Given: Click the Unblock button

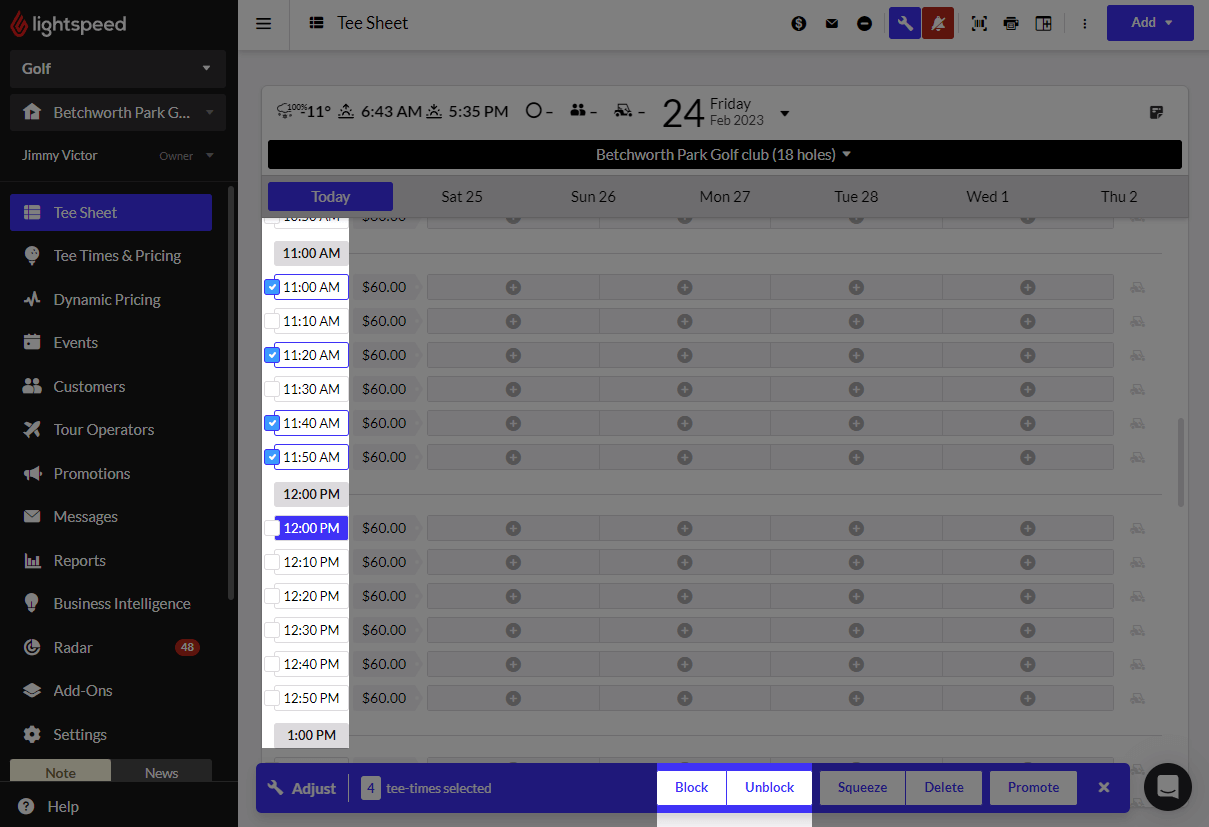Looking at the screenshot, I should tap(769, 788).
